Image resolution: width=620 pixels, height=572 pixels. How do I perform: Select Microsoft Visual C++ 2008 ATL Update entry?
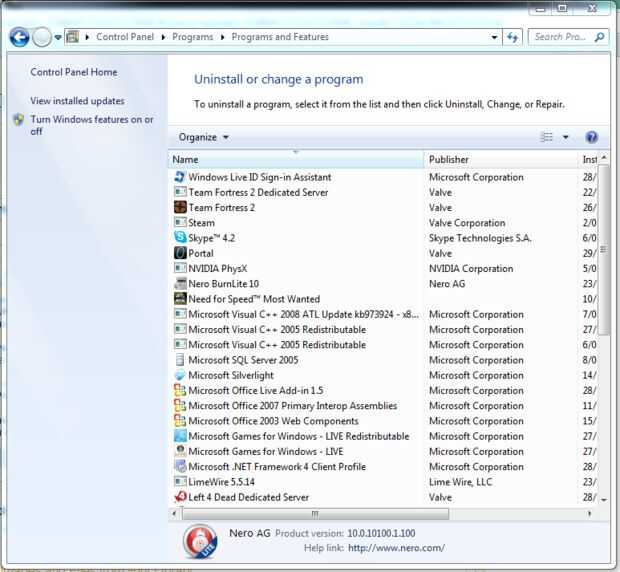[303, 314]
